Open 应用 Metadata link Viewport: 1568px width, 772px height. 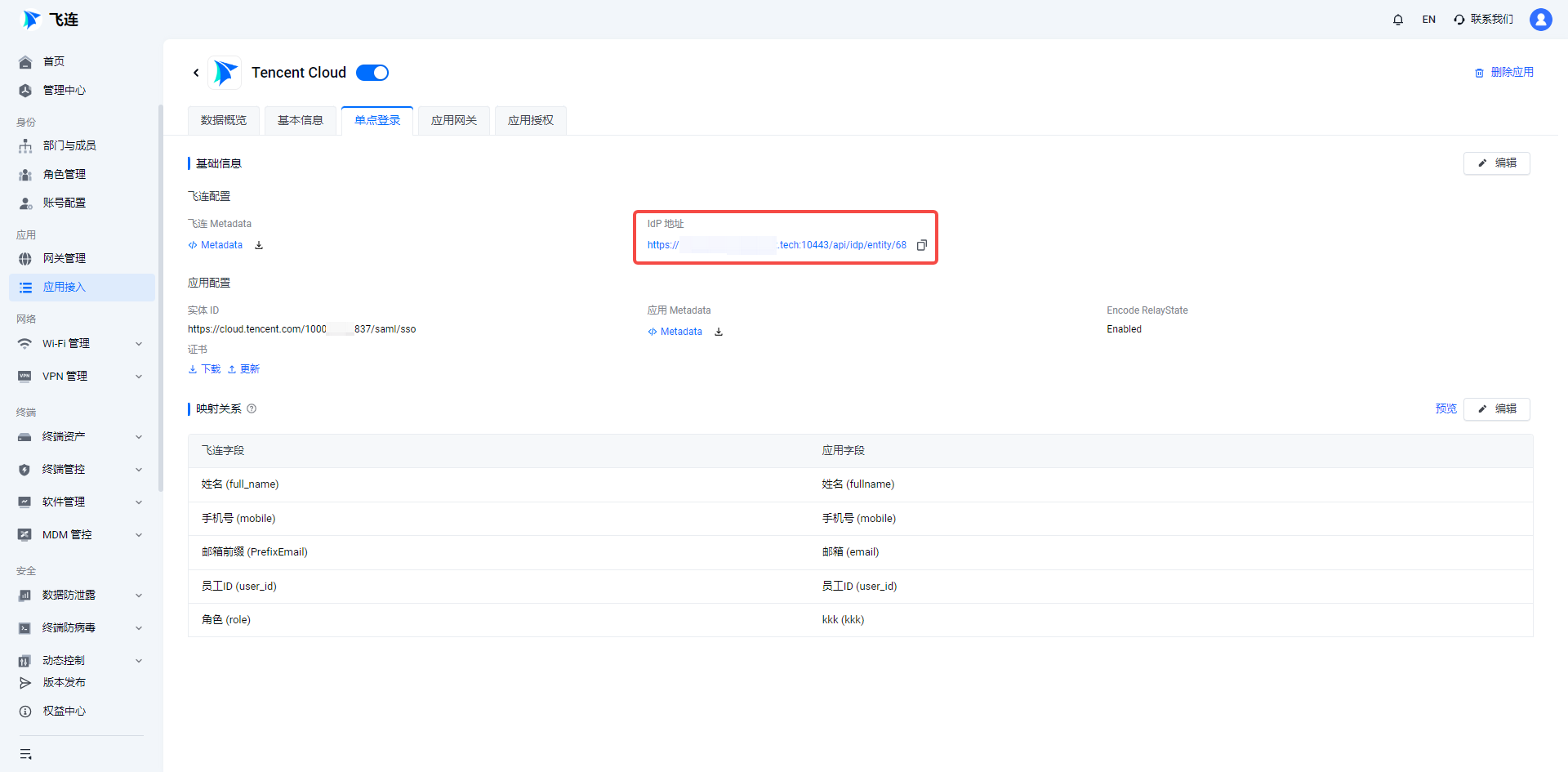click(x=675, y=332)
